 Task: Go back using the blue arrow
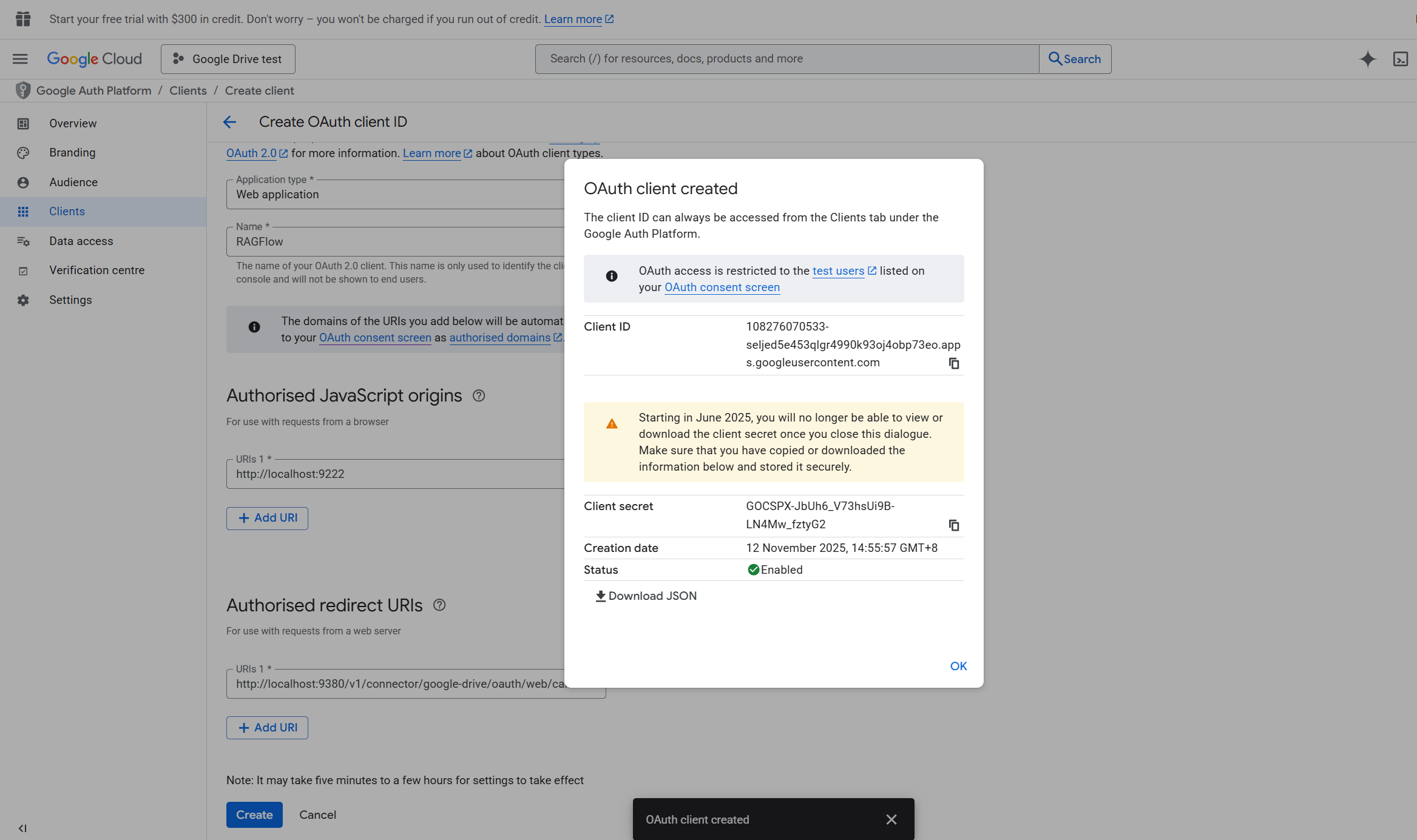tap(229, 122)
